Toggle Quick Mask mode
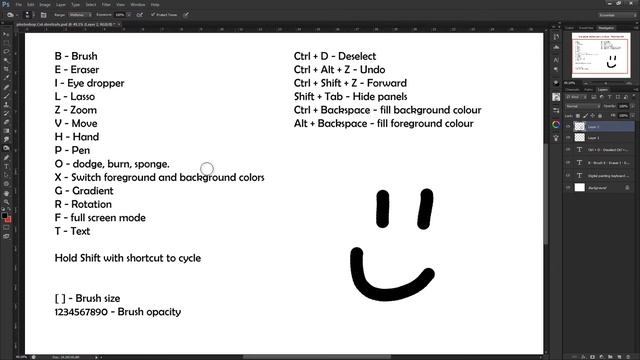The image size is (640, 360). point(6,228)
